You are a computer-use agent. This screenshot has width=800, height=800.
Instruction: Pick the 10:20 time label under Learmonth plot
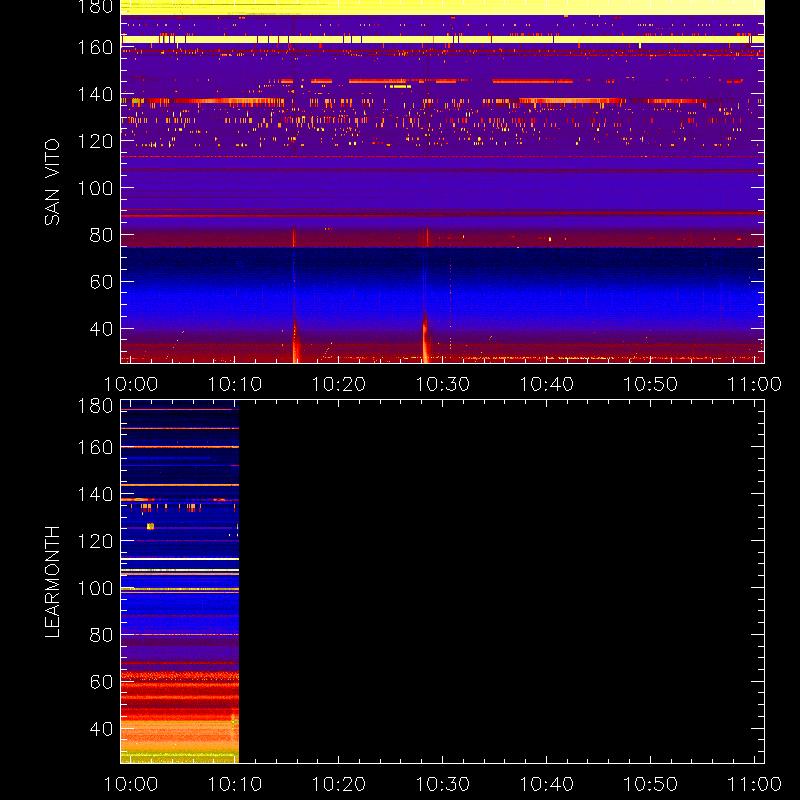339,784
